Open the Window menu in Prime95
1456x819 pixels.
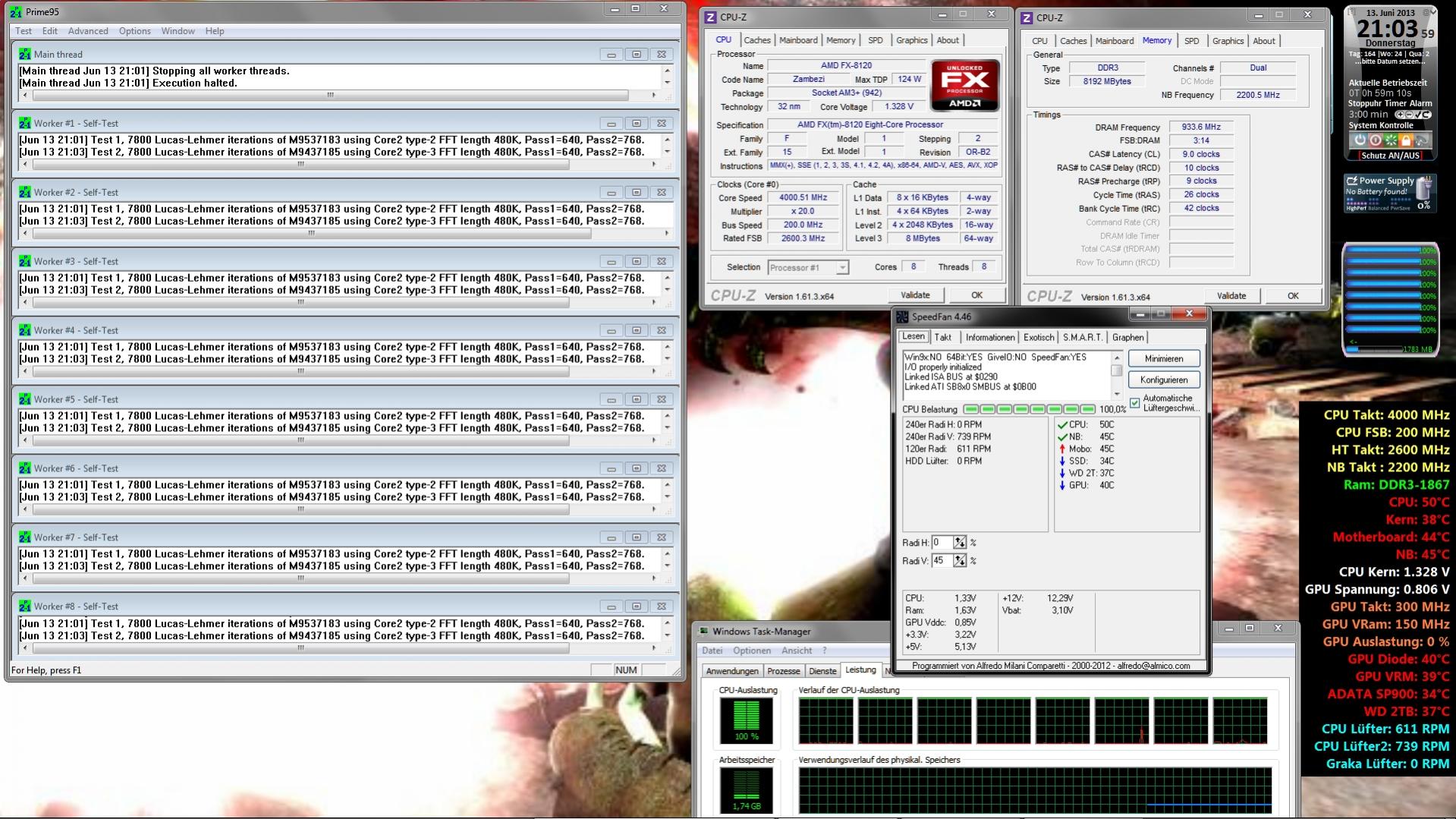(x=178, y=31)
